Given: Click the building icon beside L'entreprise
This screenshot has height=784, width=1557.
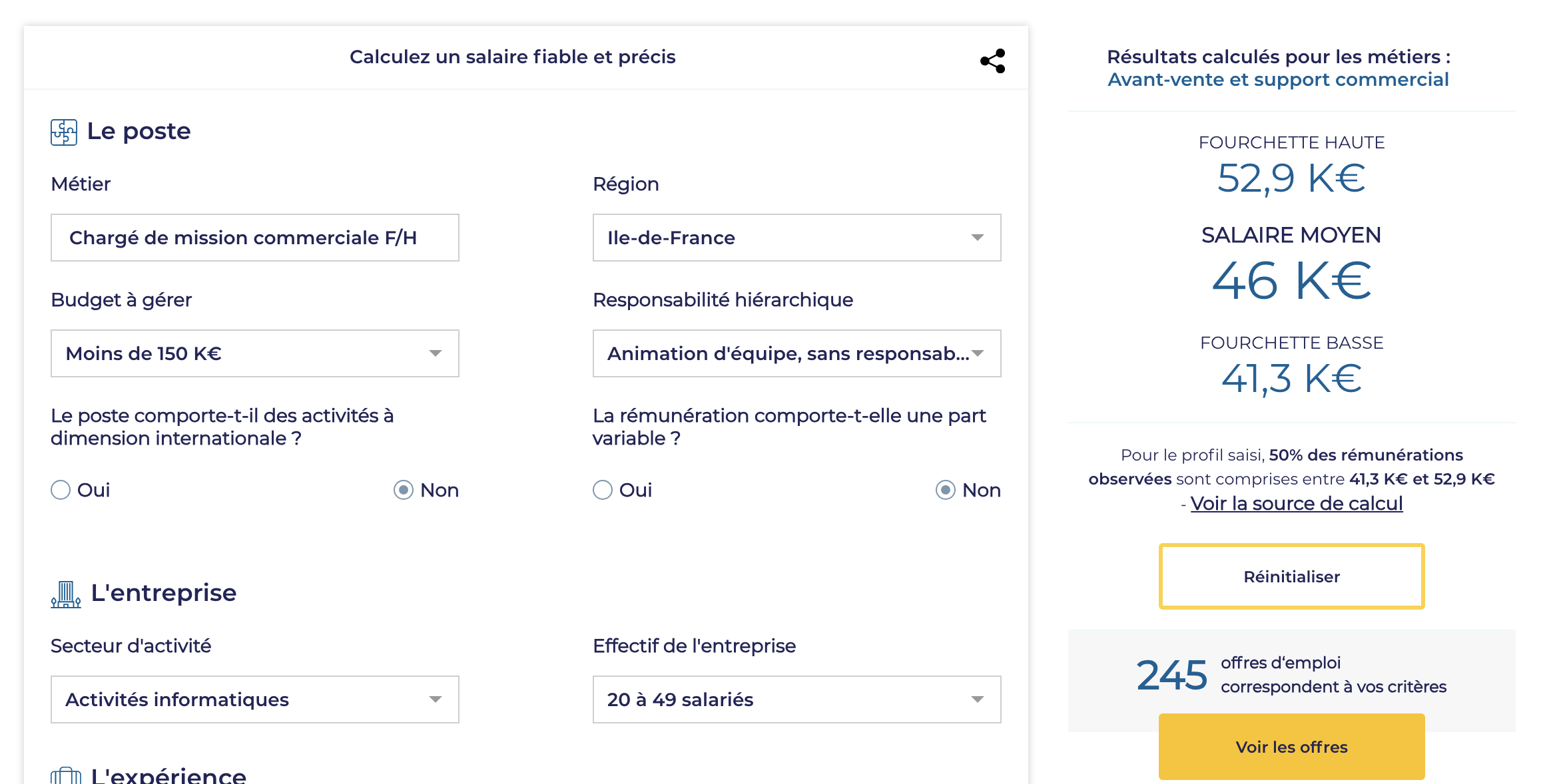Looking at the screenshot, I should (66, 594).
